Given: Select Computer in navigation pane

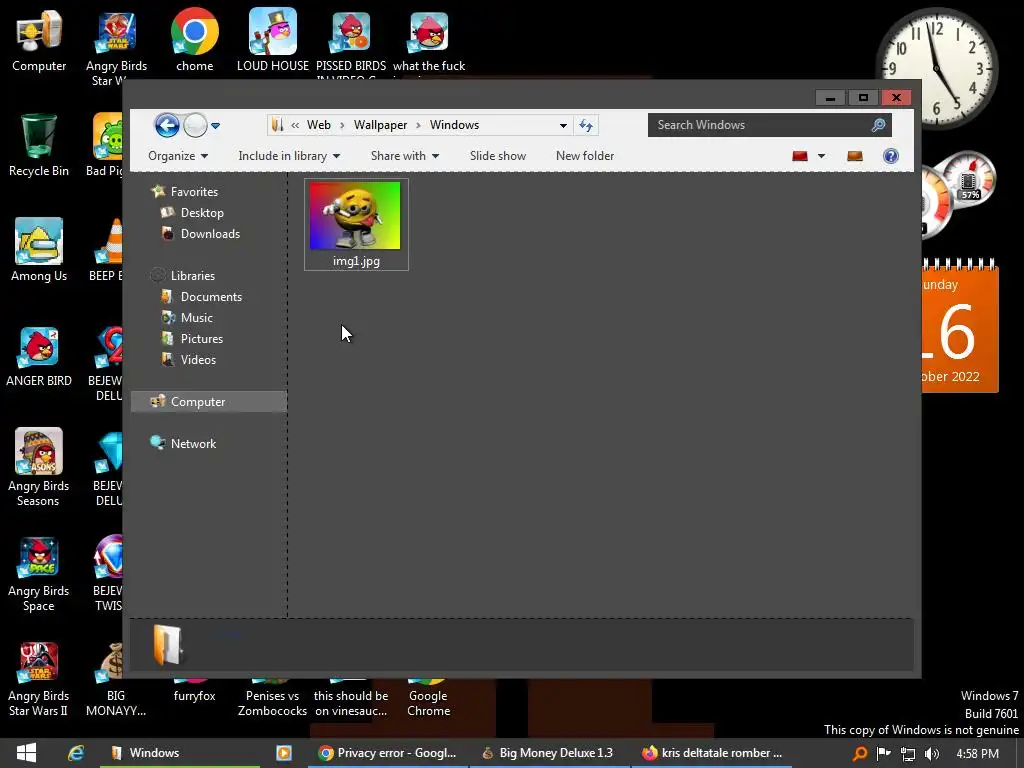Looking at the screenshot, I should click(x=209, y=402).
